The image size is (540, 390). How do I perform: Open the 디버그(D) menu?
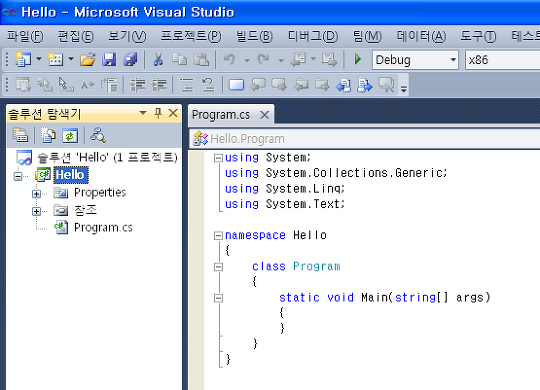(313, 36)
